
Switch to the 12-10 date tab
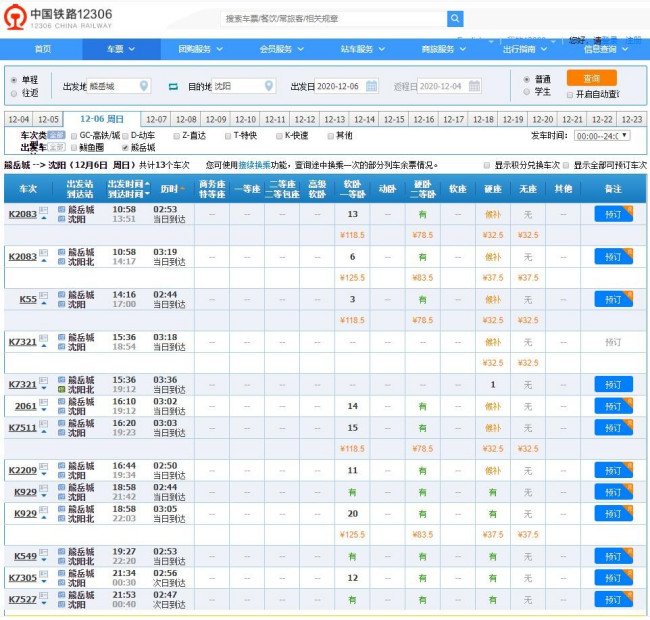point(245,120)
